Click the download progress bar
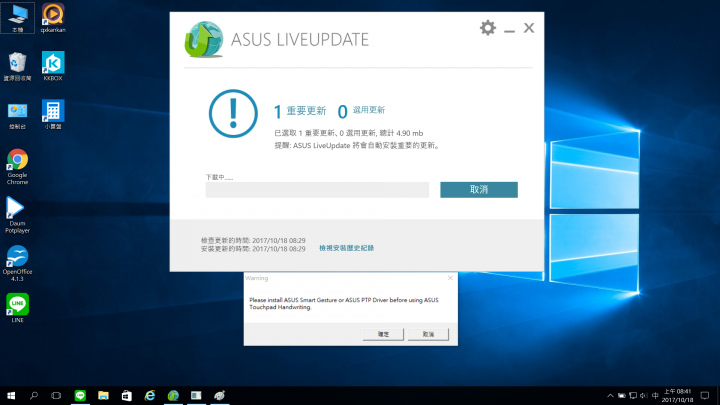Screen dimensions: 720x405 (317, 190)
